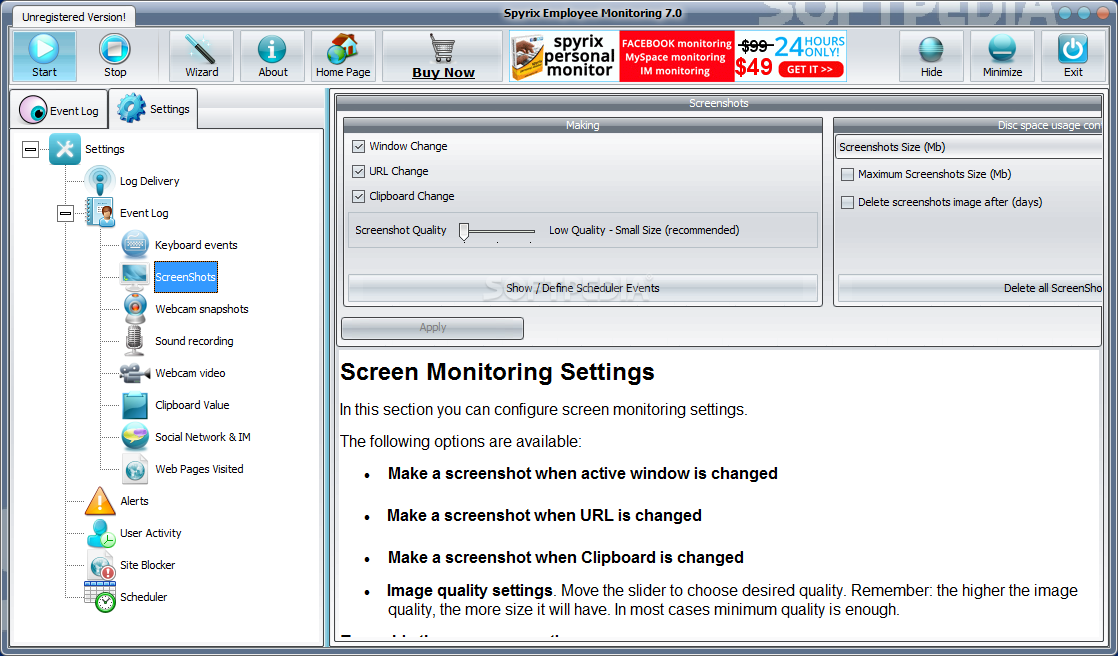Click the Scheduler calendar icon

[x=100, y=597]
